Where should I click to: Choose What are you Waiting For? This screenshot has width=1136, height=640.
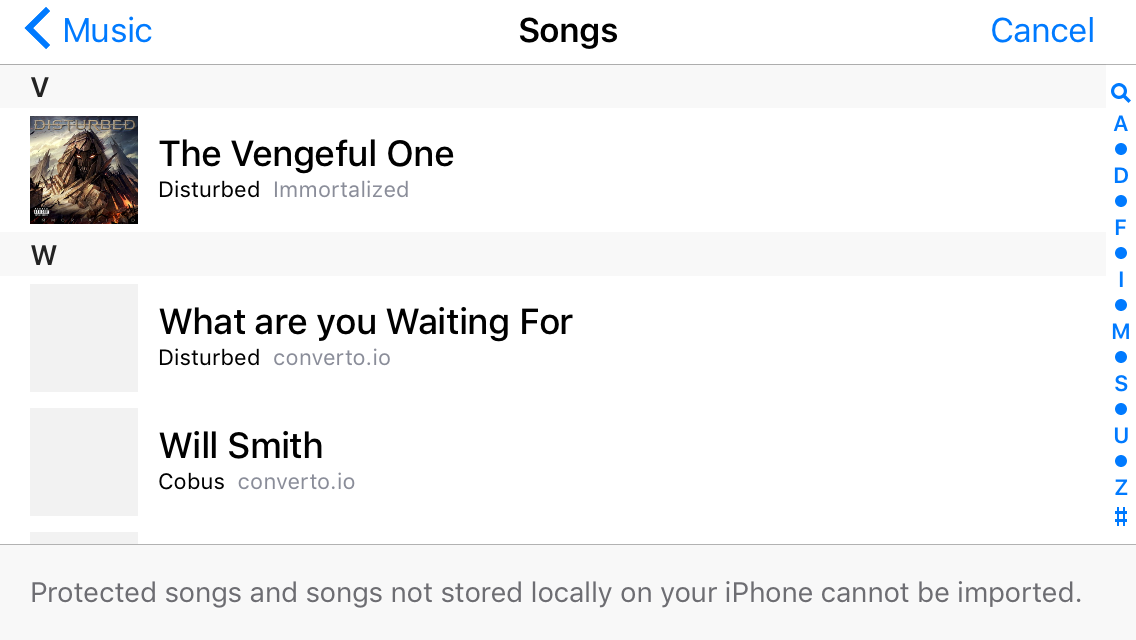(365, 322)
